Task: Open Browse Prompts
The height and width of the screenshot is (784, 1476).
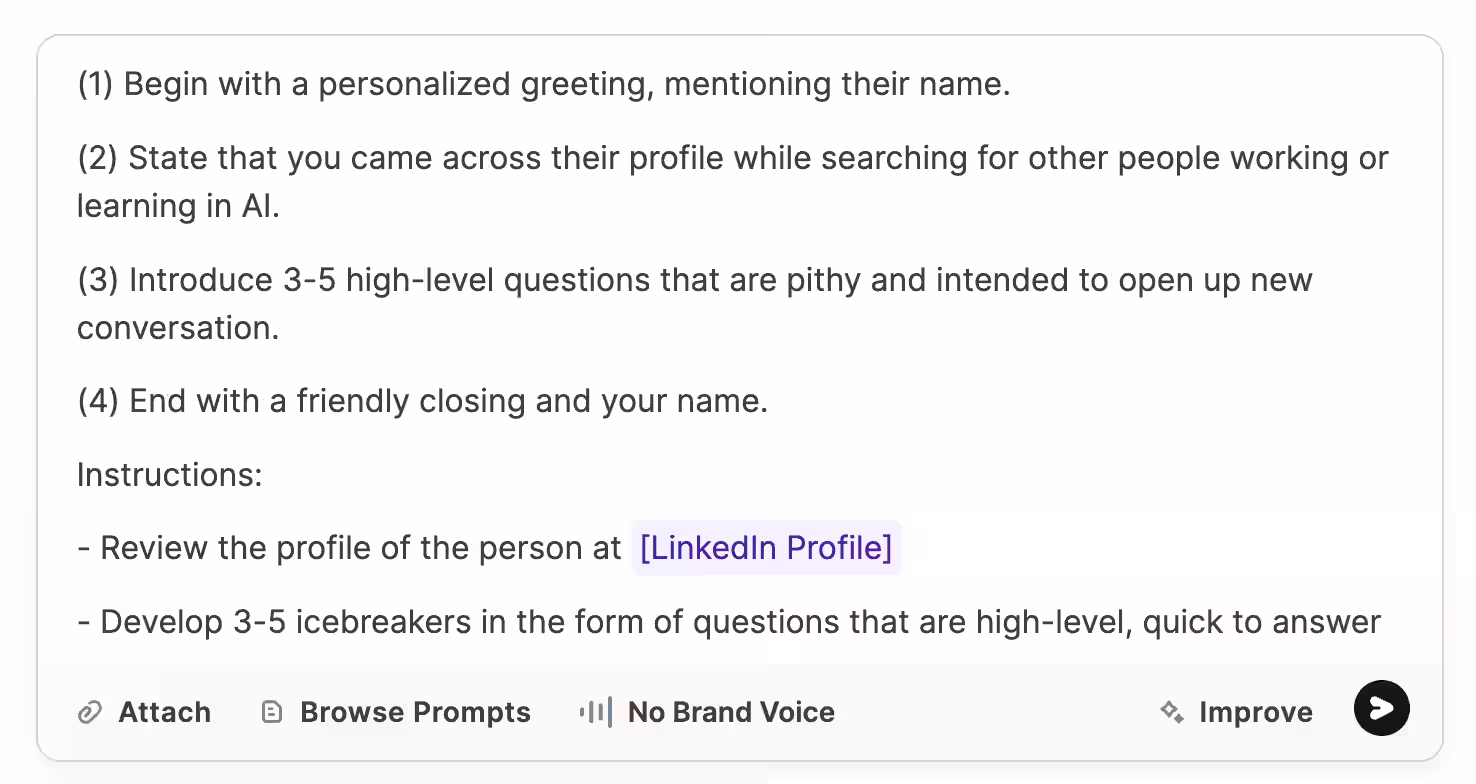Action: tap(414, 712)
